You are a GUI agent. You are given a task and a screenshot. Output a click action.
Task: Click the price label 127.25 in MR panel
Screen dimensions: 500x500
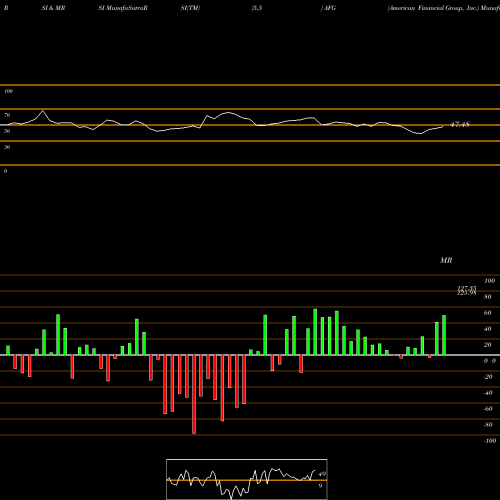pyautogui.click(x=467, y=288)
